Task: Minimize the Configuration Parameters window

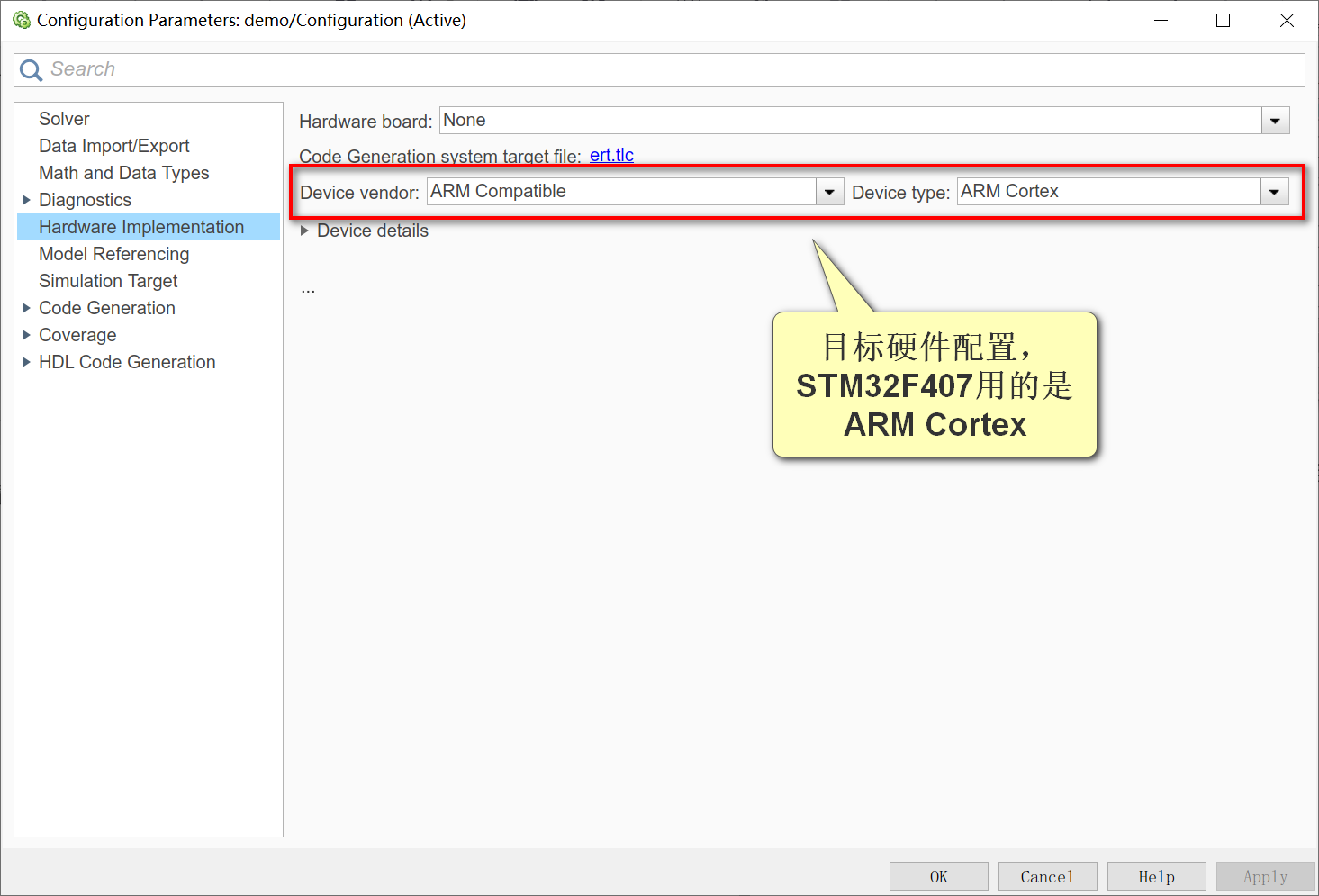Action: [1161, 20]
